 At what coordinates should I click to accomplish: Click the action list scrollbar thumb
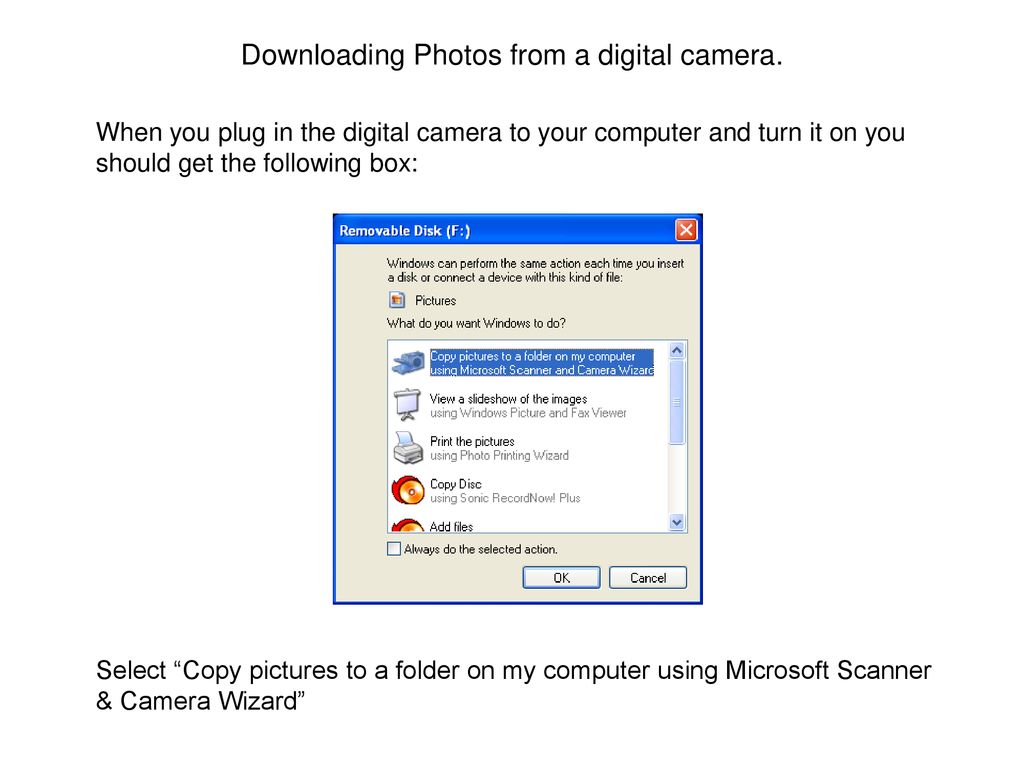[677, 402]
